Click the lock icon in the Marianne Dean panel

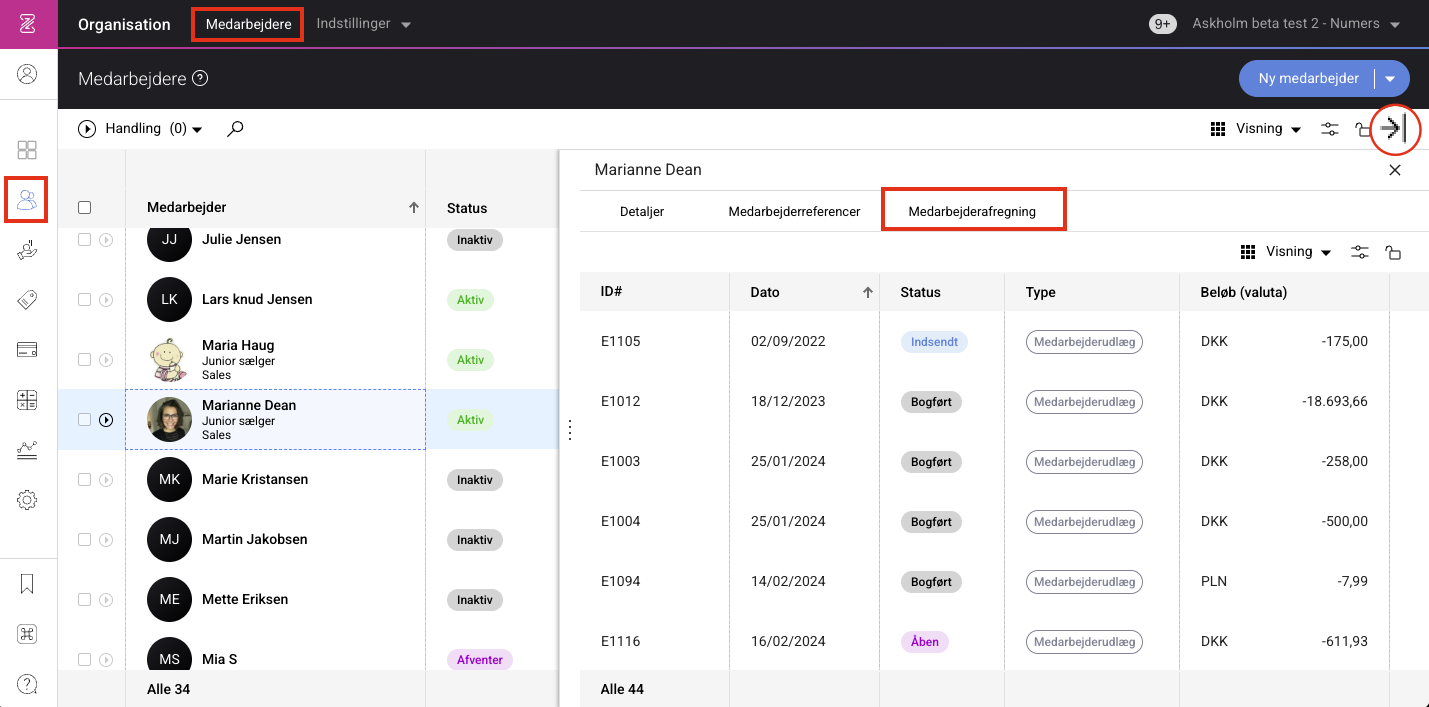(1393, 252)
